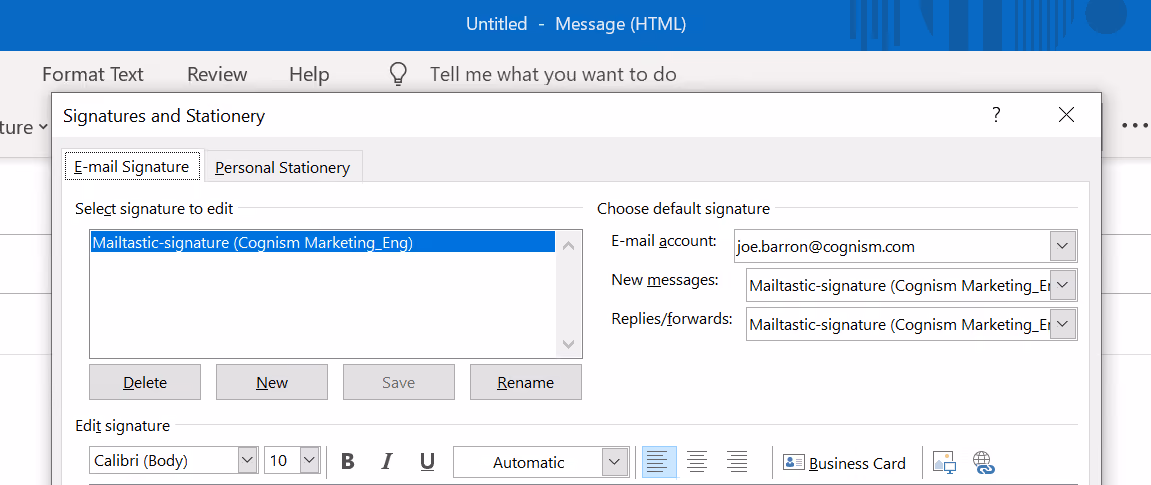Screen dimensions: 1151x485
Task: Rename the selected signature
Action: pos(526,382)
